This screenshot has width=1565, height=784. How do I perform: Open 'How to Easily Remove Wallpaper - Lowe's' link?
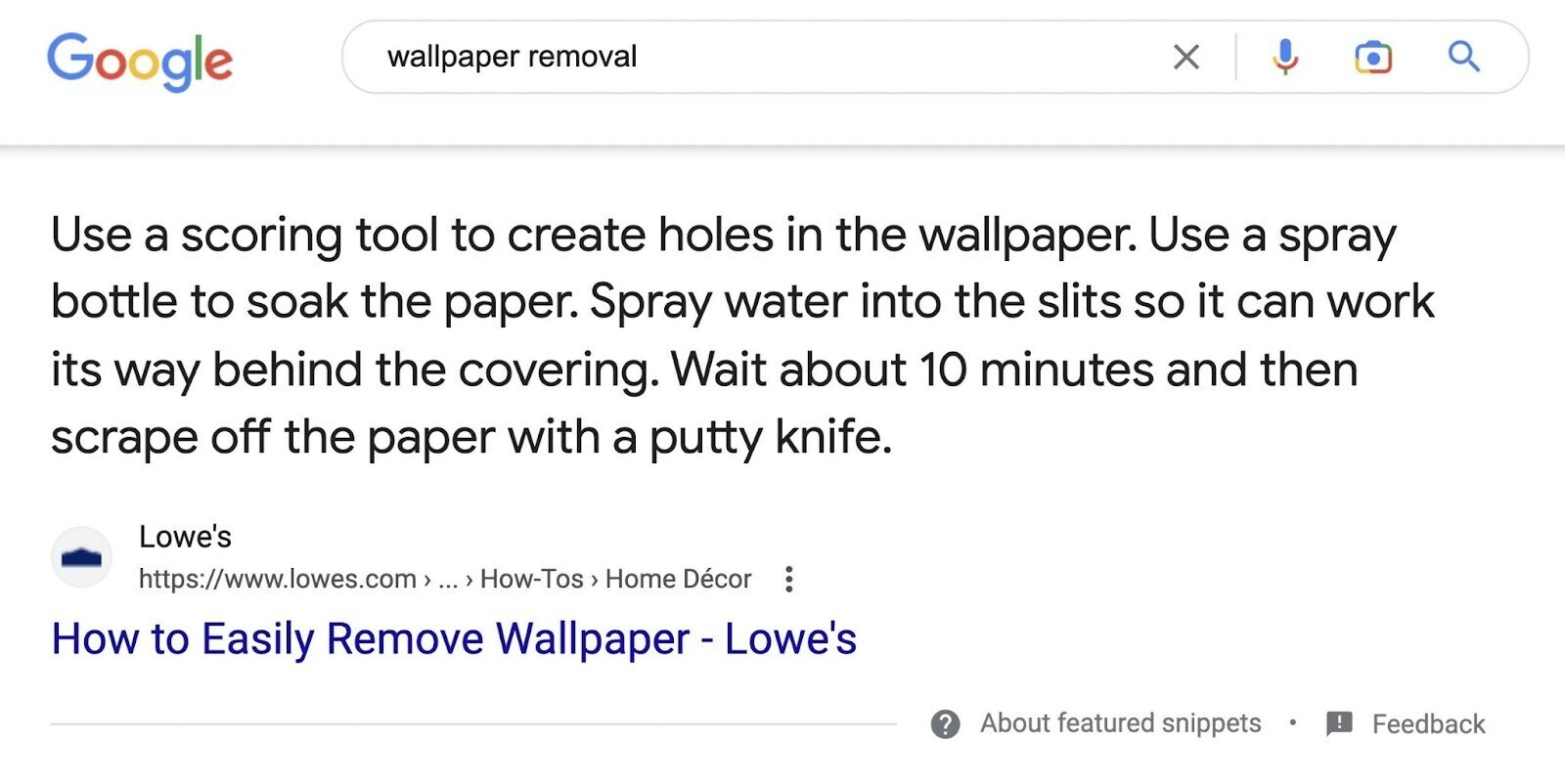coord(454,639)
